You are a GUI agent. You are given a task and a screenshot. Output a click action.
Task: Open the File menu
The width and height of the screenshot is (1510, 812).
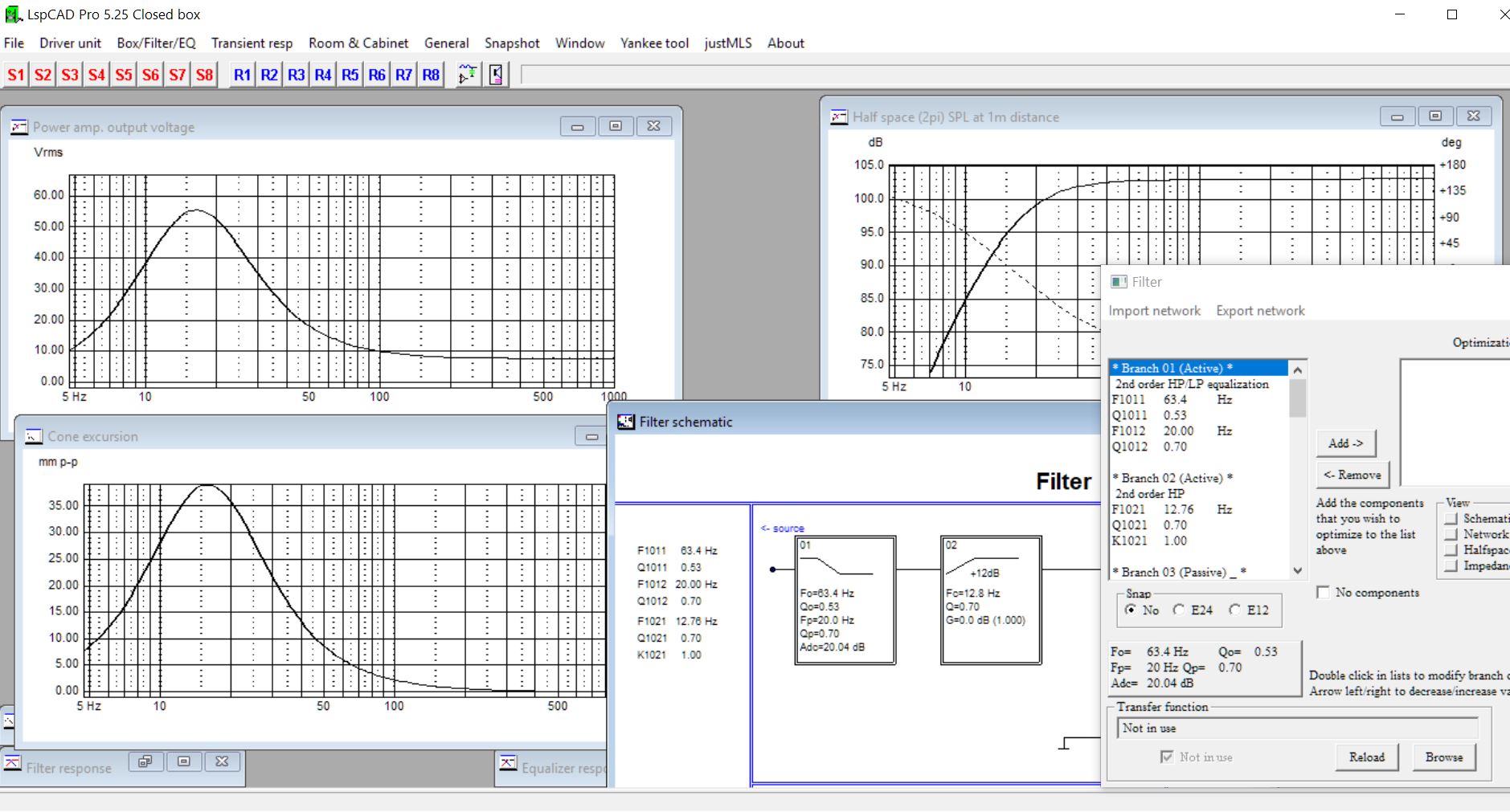click(x=14, y=43)
